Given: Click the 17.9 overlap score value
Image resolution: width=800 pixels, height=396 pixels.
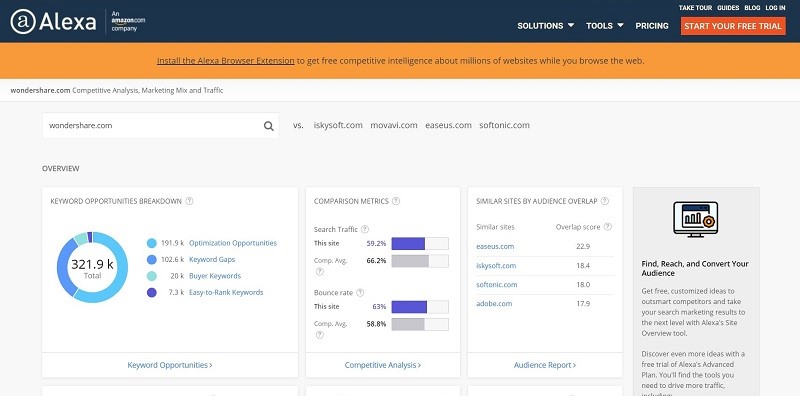Looking at the screenshot, I should coord(583,304).
